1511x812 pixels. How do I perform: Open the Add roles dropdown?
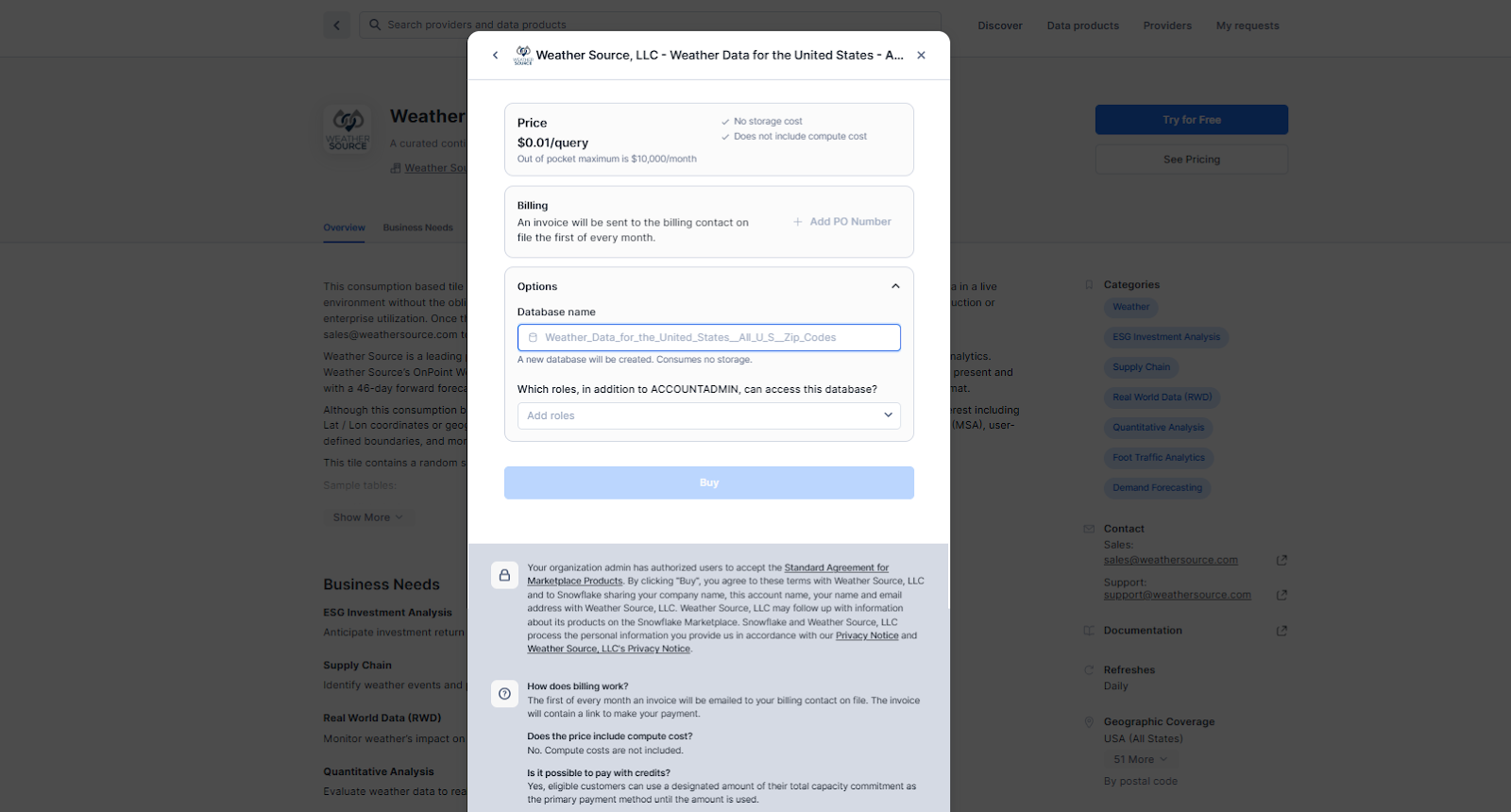(708, 415)
